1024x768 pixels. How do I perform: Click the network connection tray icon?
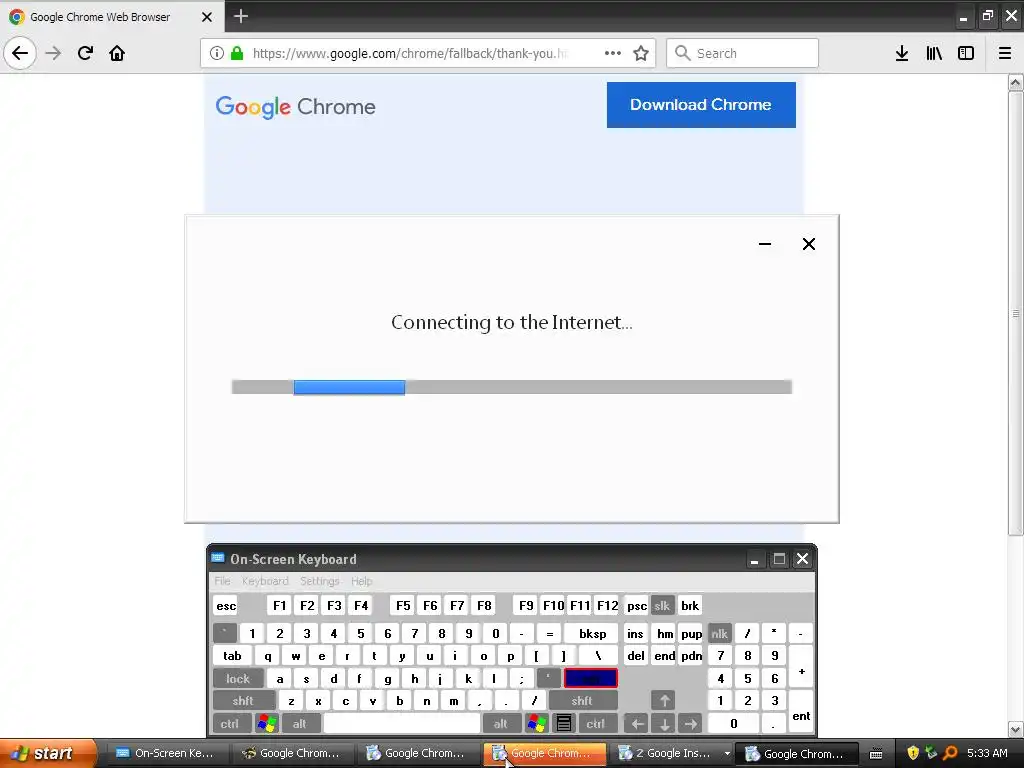931,754
